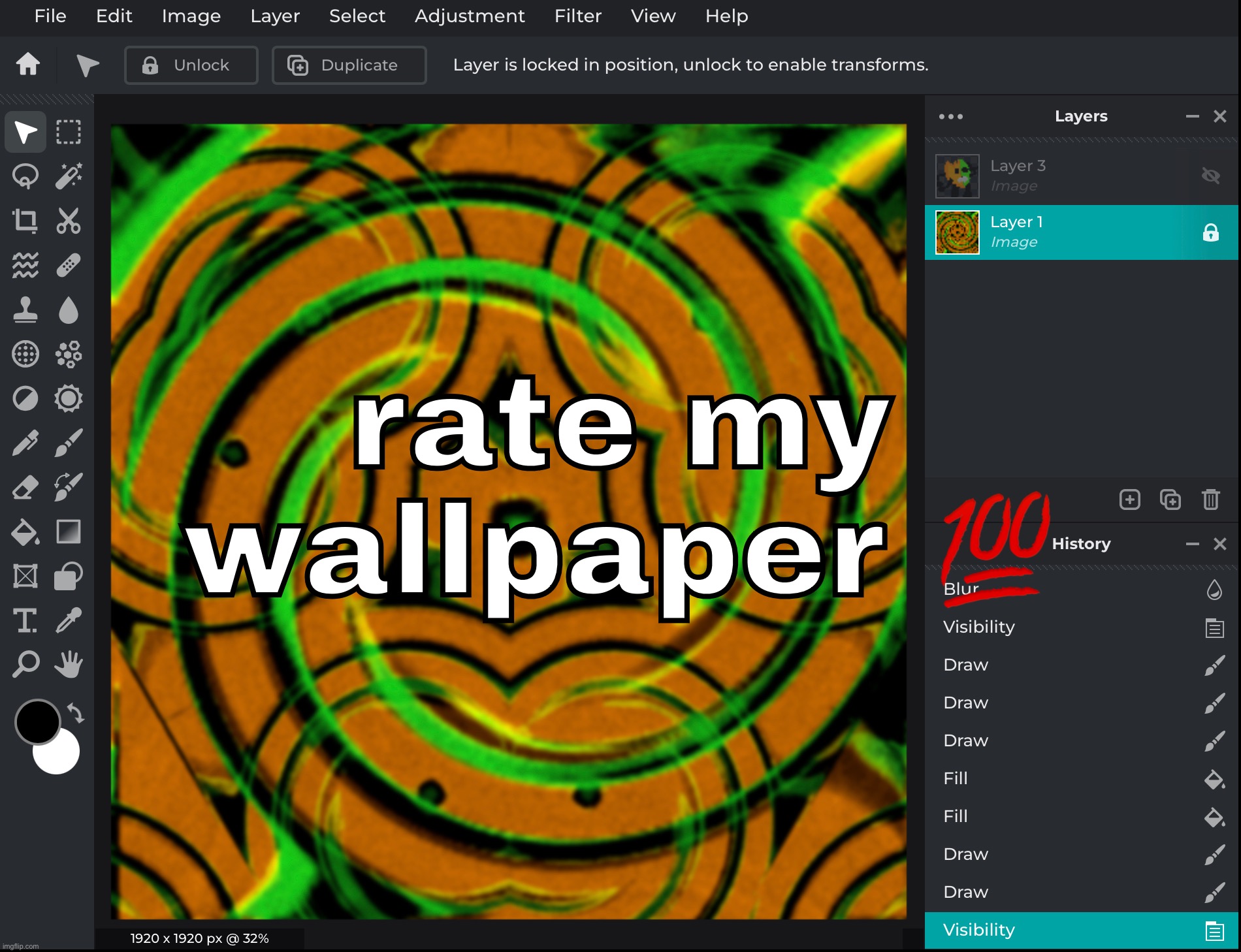1241x952 pixels.
Task: Select the Dodge/Burn tool
Action: point(25,398)
